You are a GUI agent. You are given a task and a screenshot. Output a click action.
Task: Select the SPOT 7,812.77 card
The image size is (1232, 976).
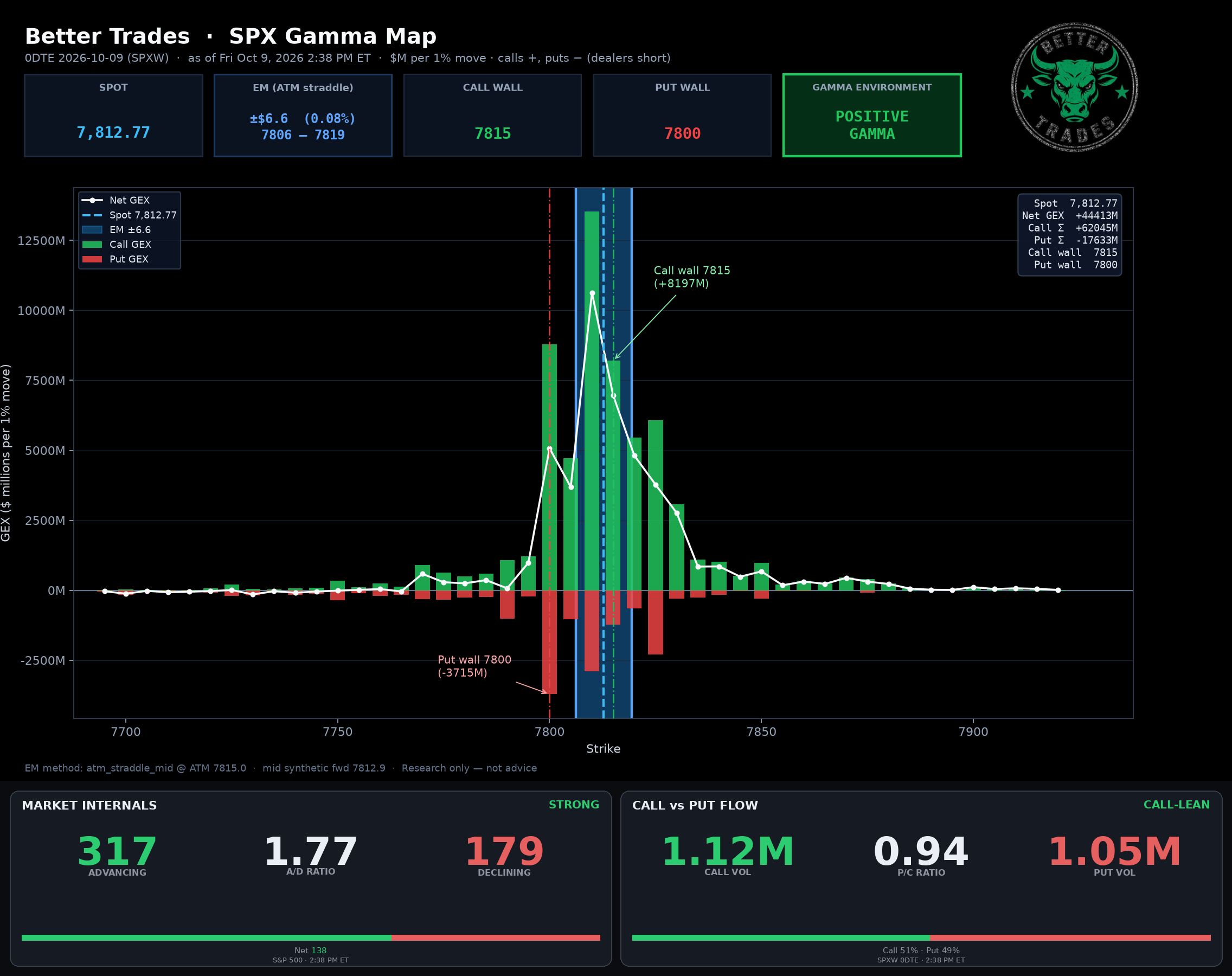pos(114,115)
